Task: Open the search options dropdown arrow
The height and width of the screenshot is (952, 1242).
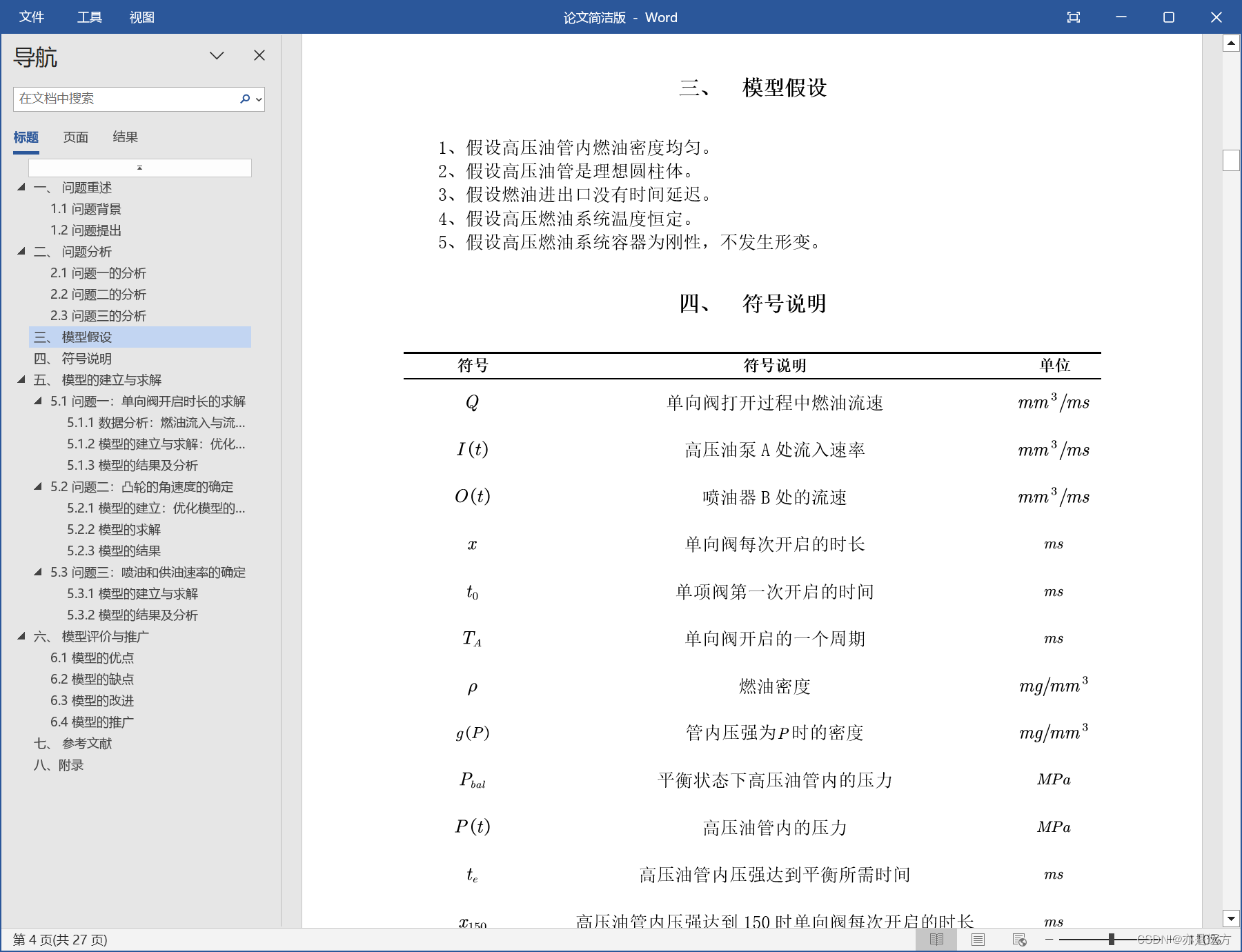Action: point(259,99)
